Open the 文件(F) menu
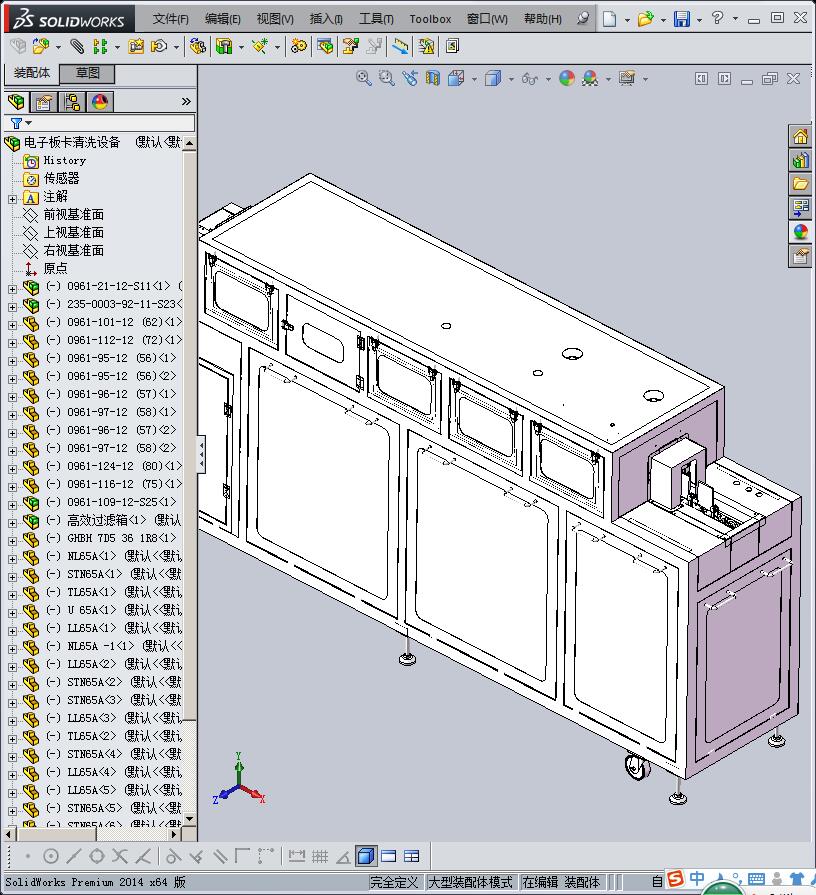816x895 pixels. point(170,19)
